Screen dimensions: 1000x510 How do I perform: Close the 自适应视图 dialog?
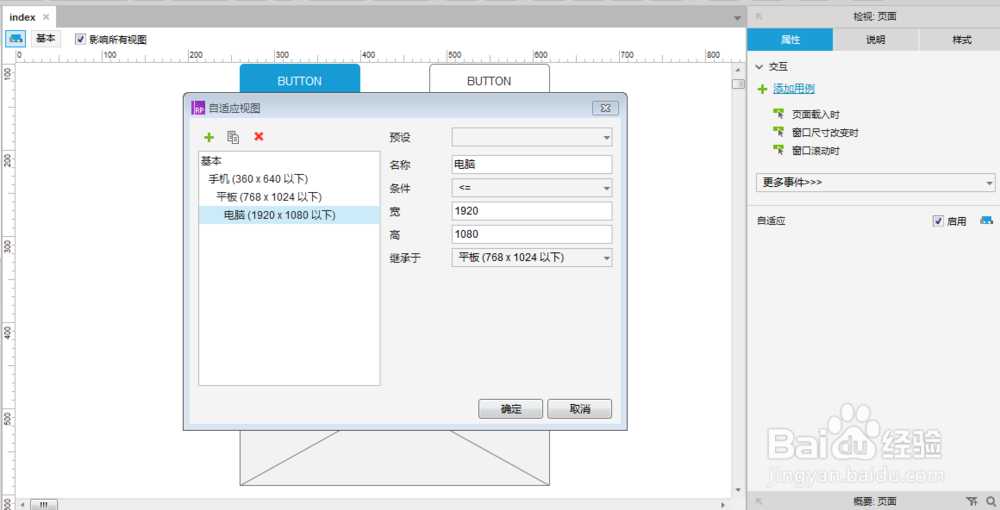605,108
